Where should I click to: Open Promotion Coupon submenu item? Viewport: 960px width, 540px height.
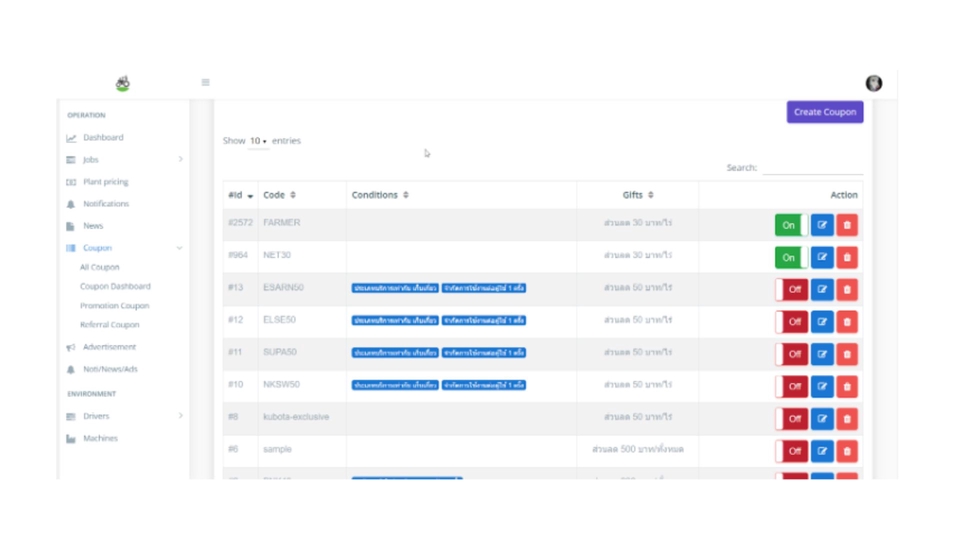click(114, 306)
